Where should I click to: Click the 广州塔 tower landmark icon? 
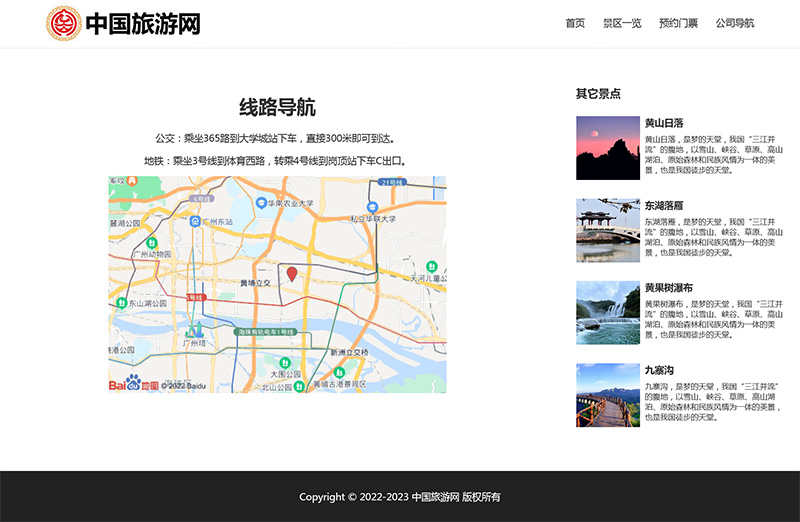(x=198, y=330)
